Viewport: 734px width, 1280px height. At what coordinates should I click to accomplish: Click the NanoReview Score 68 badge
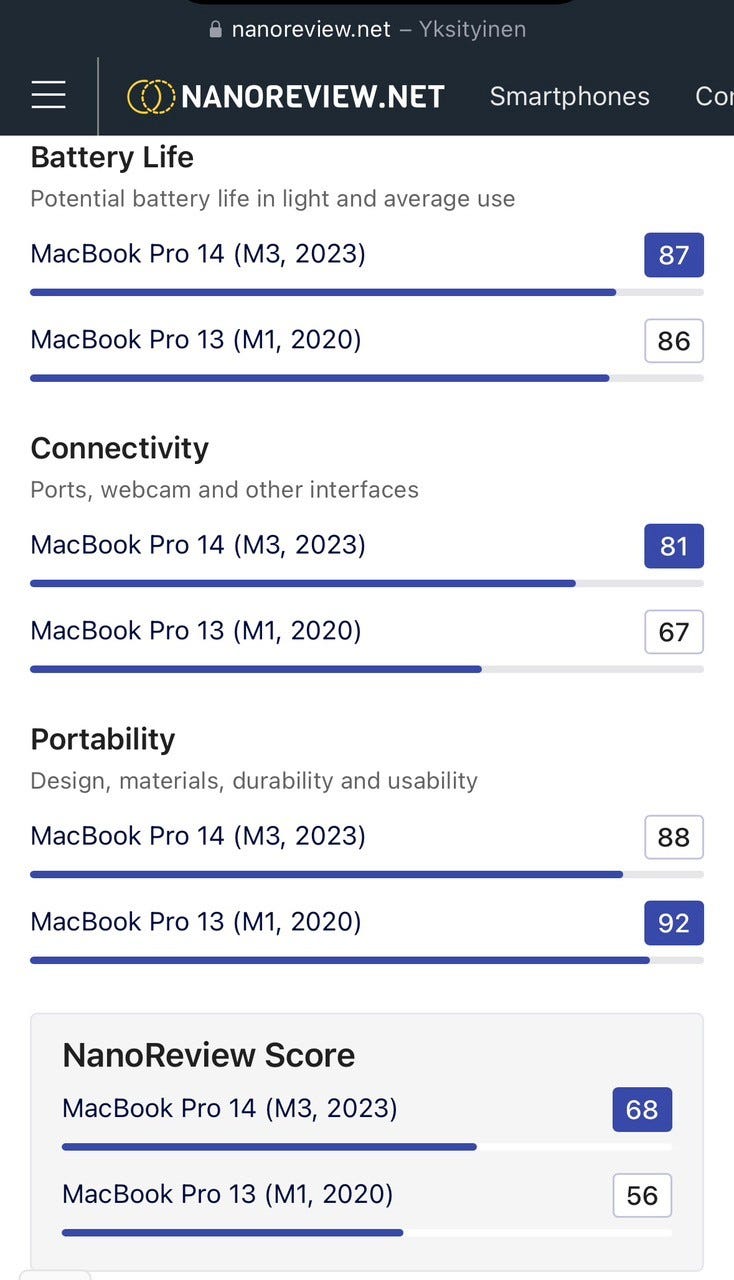click(641, 1110)
